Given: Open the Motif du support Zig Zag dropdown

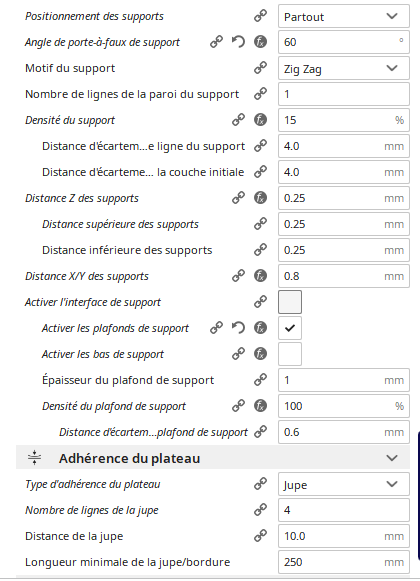Looking at the screenshot, I should pos(344,68).
